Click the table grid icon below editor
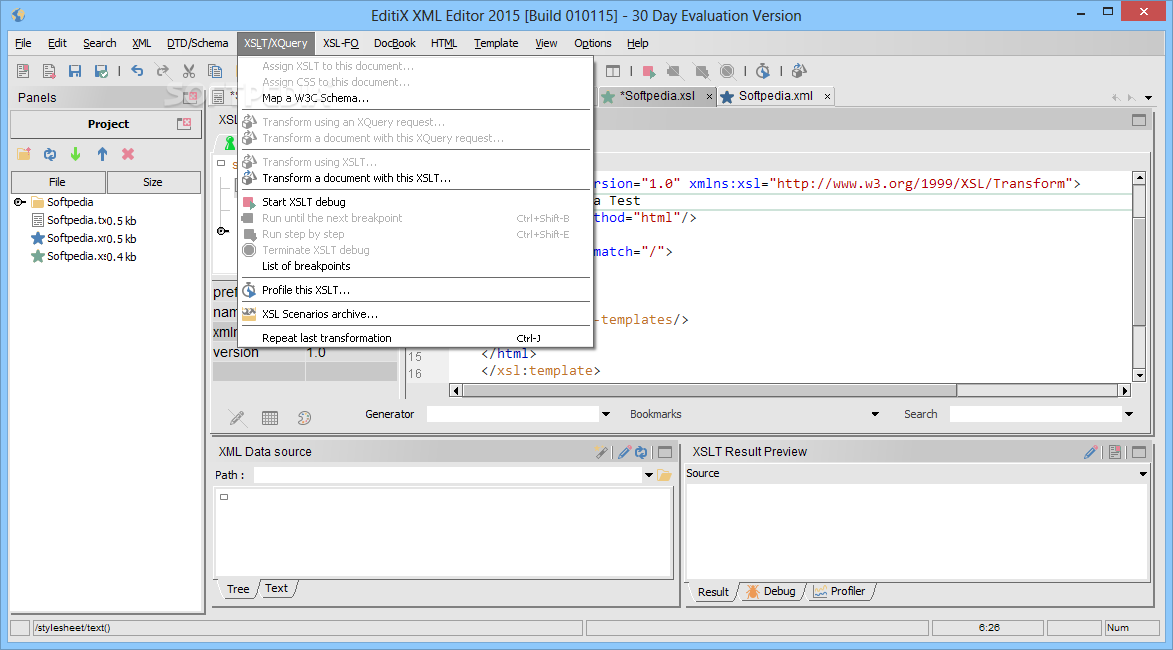The image size is (1173, 650). 270,418
